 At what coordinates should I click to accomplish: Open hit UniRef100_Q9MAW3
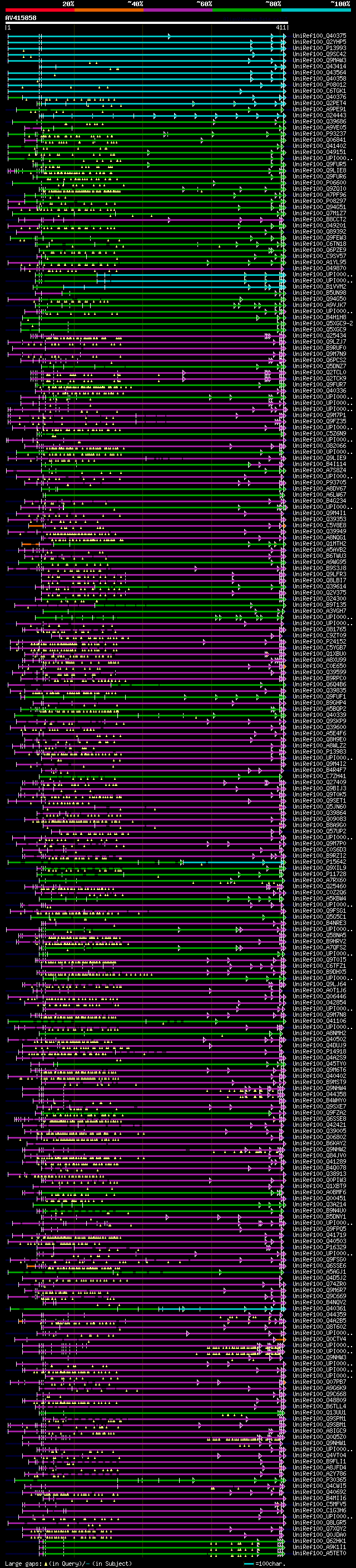pyautogui.click(x=319, y=60)
